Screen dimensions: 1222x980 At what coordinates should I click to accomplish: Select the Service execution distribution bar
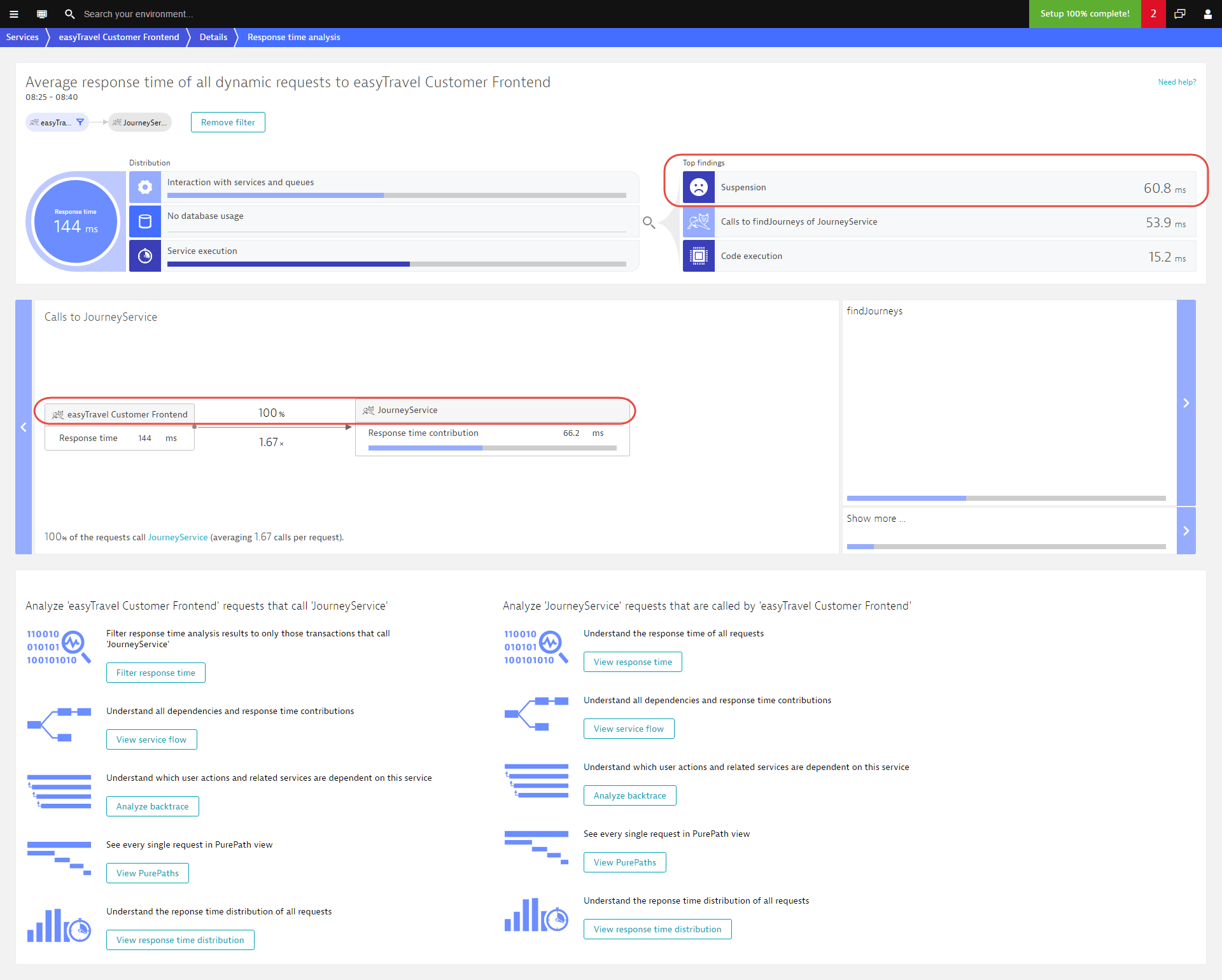(397, 264)
